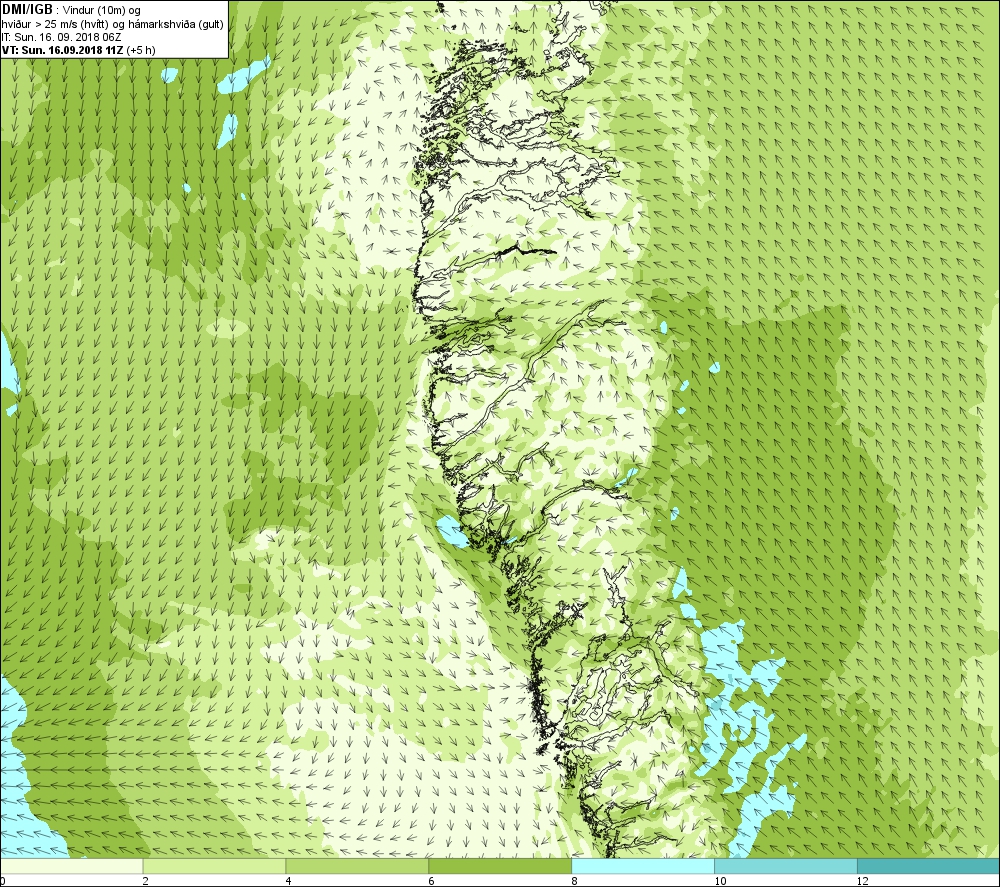Click the 'Vindur (10m) og' text
This screenshot has width=1000, height=887.
[101, 11]
